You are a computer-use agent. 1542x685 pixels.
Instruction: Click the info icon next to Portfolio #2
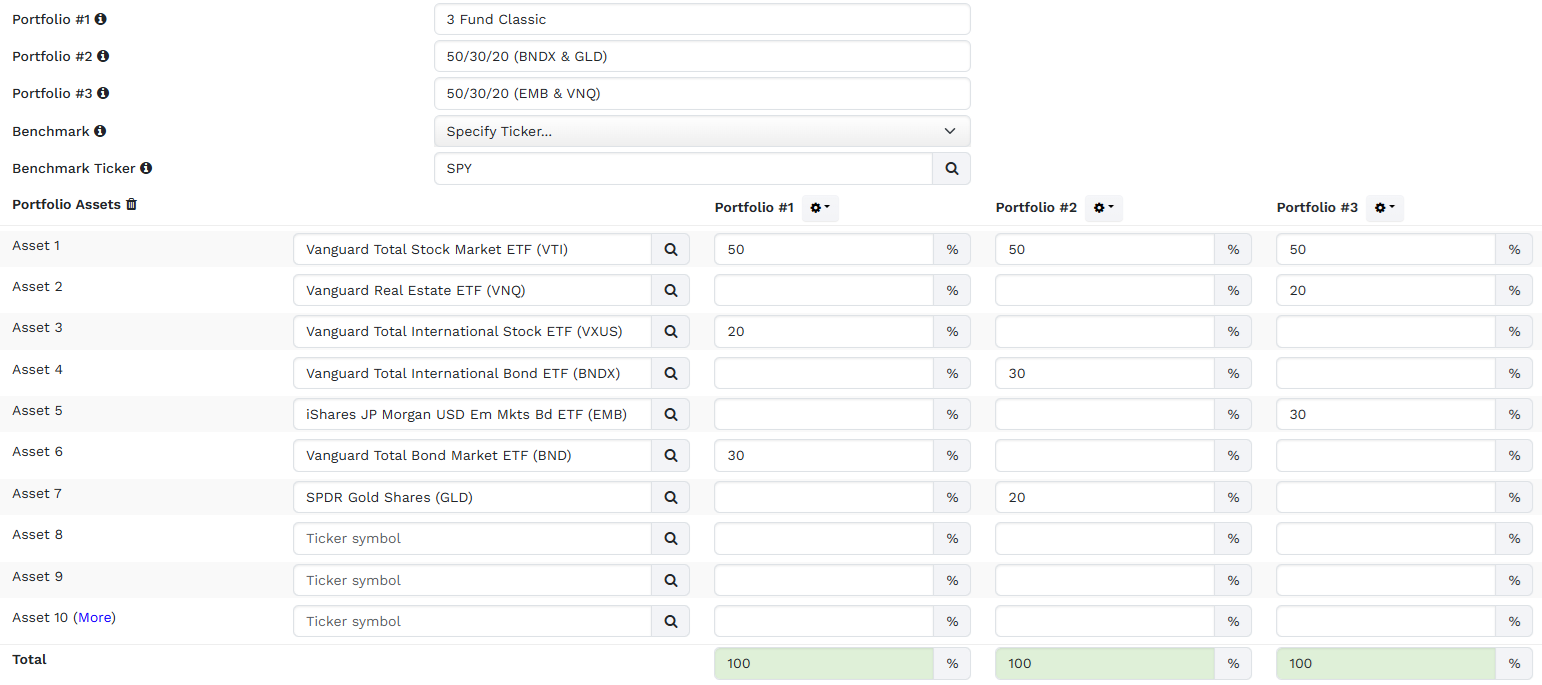coord(103,56)
